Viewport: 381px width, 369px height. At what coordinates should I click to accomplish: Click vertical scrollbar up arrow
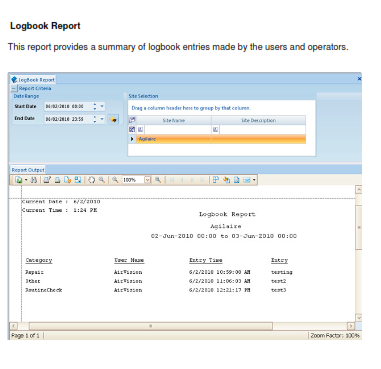point(359,190)
